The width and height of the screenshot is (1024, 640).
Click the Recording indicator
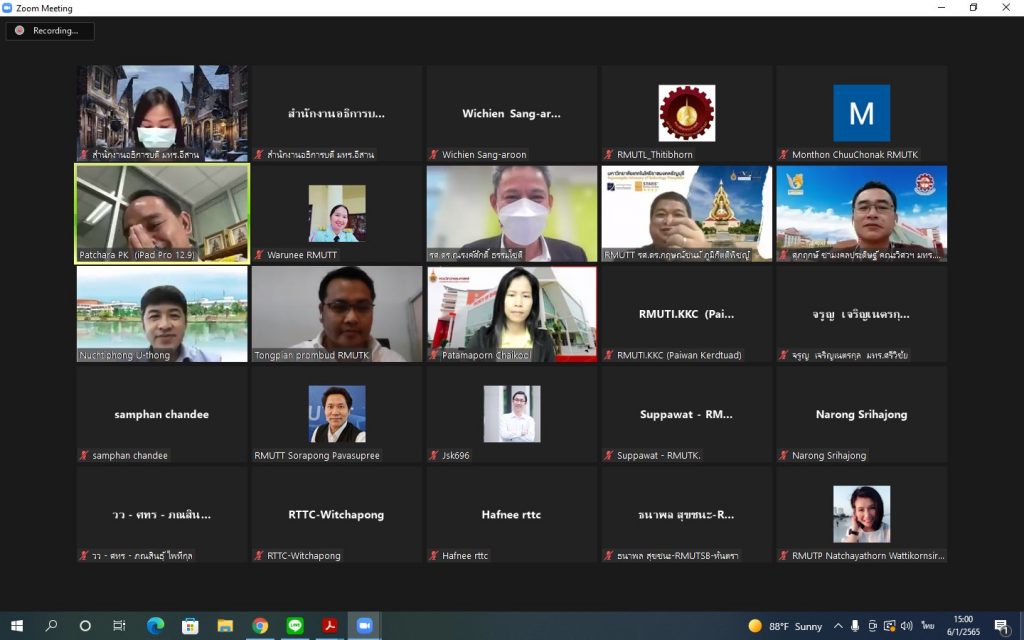tap(49, 31)
